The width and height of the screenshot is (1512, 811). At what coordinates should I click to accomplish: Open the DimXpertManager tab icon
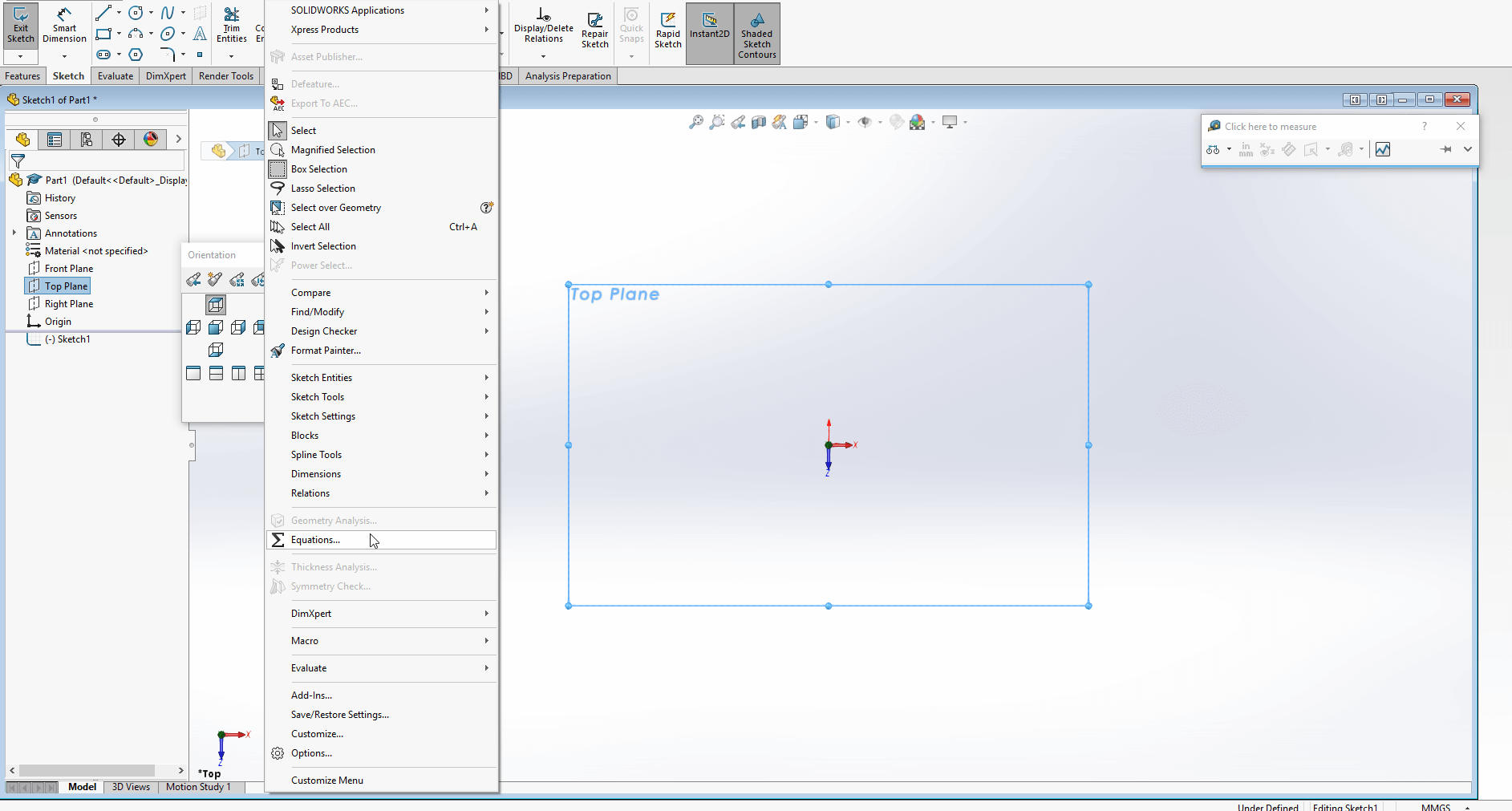pyautogui.click(x=119, y=140)
